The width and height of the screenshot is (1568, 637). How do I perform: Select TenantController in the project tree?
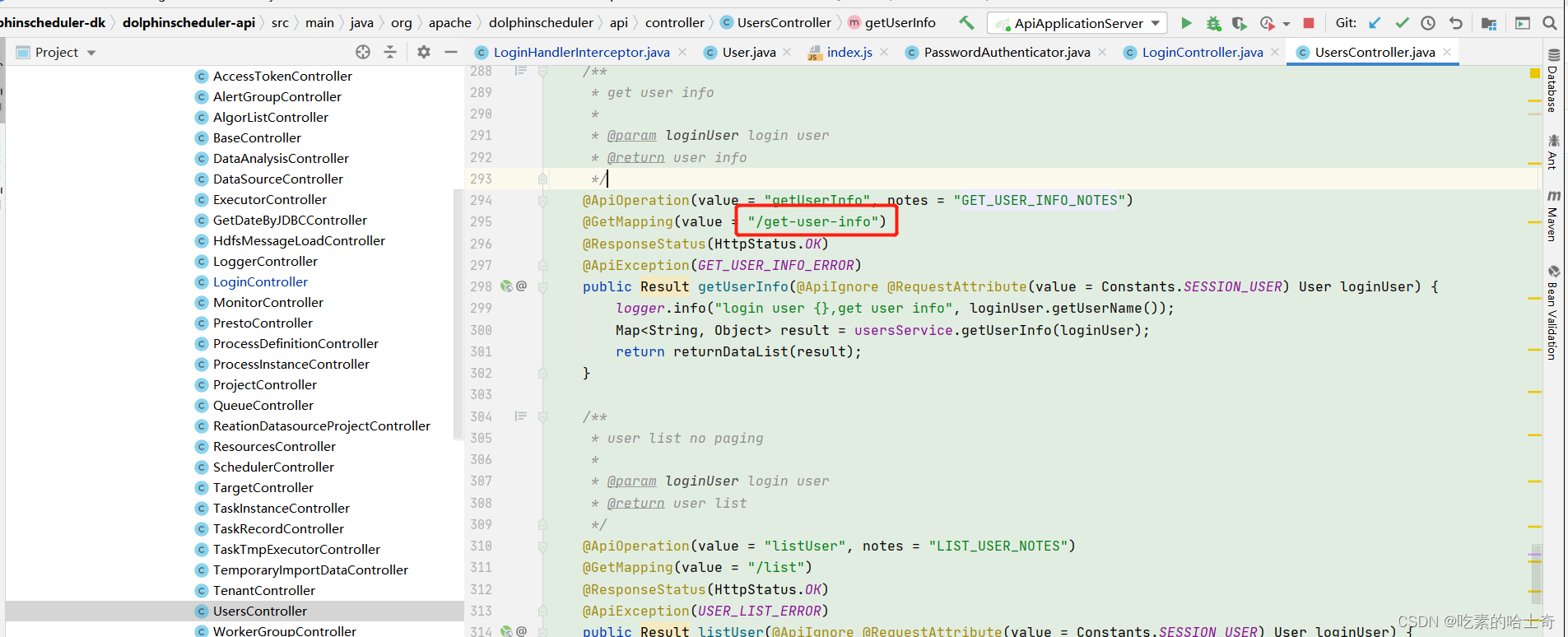[263, 590]
